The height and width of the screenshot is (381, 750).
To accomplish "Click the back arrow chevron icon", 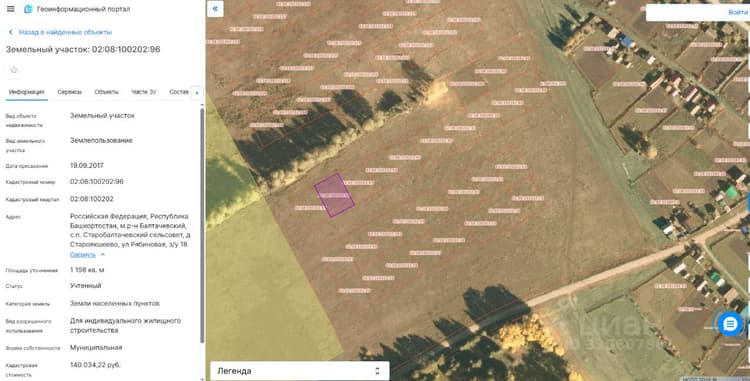I will point(11,32).
